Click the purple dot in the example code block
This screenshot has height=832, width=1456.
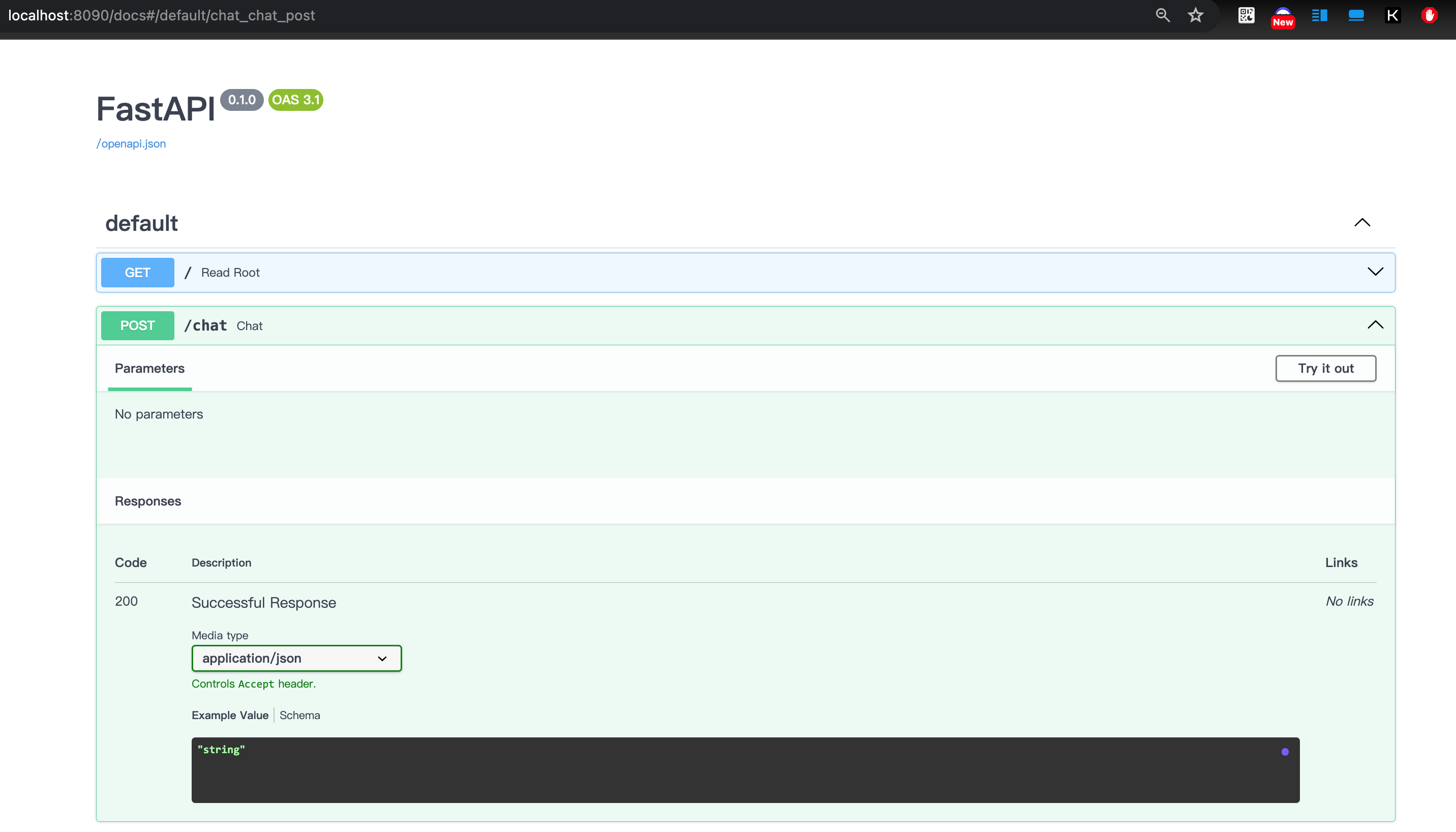pos(1285,752)
